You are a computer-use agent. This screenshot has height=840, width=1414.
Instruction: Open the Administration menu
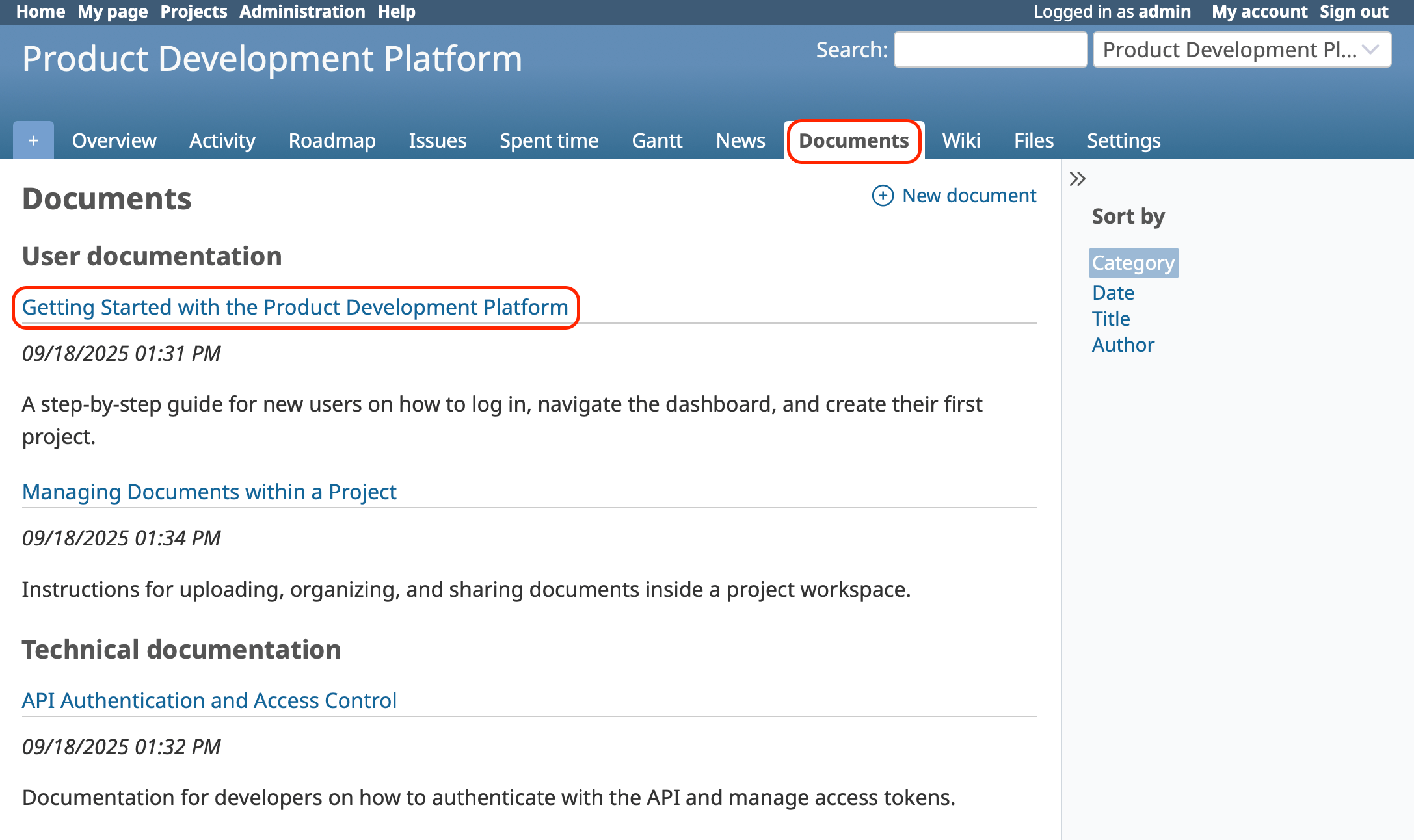[302, 12]
